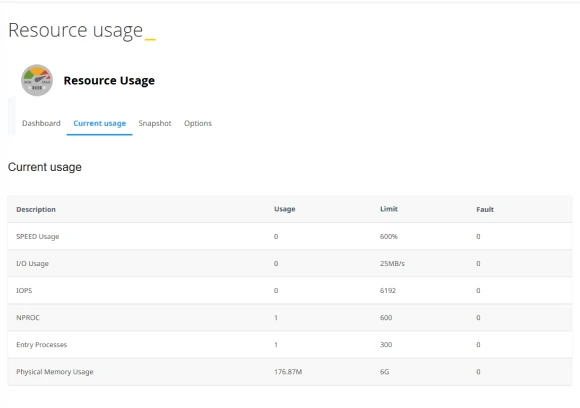Click the 600 NPROC limit value

pos(386,317)
